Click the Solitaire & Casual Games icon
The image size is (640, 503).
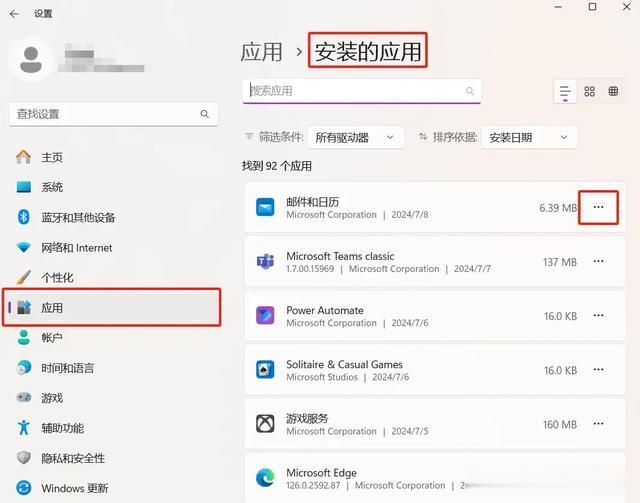[265, 369]
